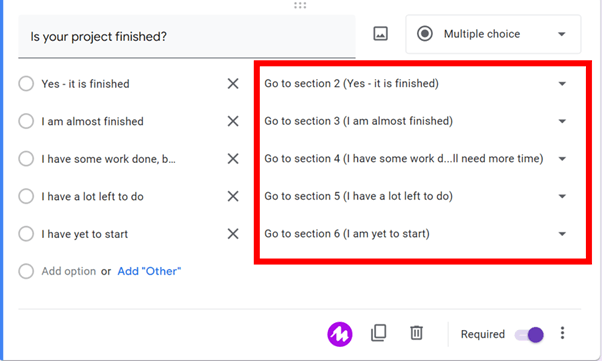Click the "Is your project finished?" title field
The image size is (602, 361).
point(187,37)
